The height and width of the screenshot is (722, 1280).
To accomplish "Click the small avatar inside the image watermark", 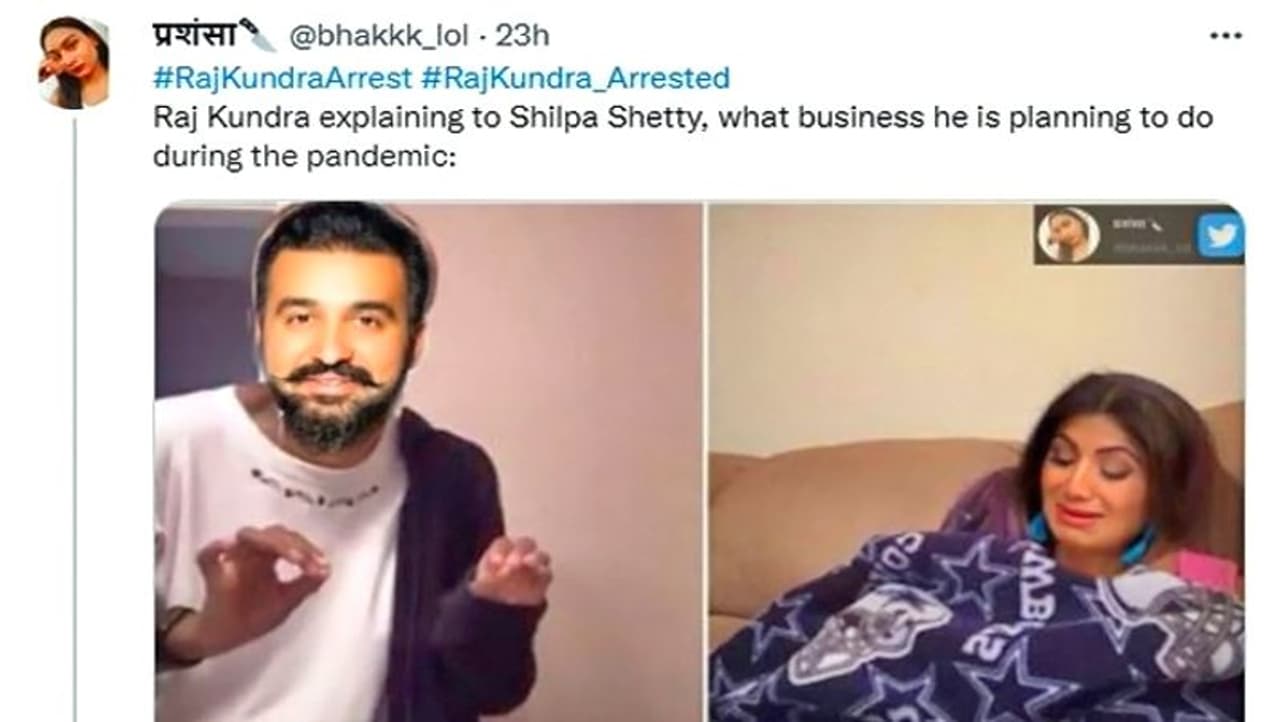I will (x=1069, y=235).
